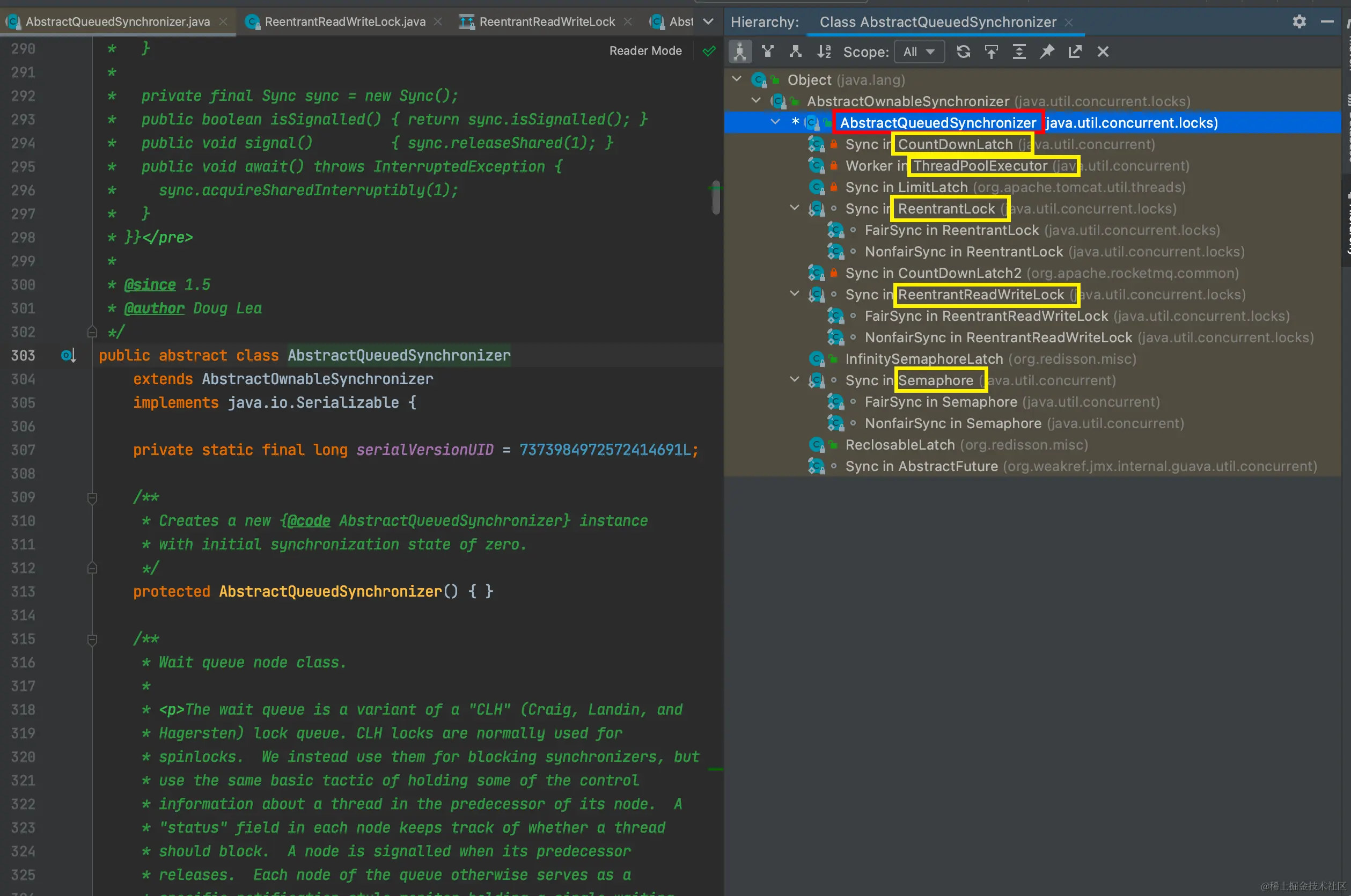Refresh the hierarchy tree
This screenshot has height=896, width=1351.
[964, 52]
